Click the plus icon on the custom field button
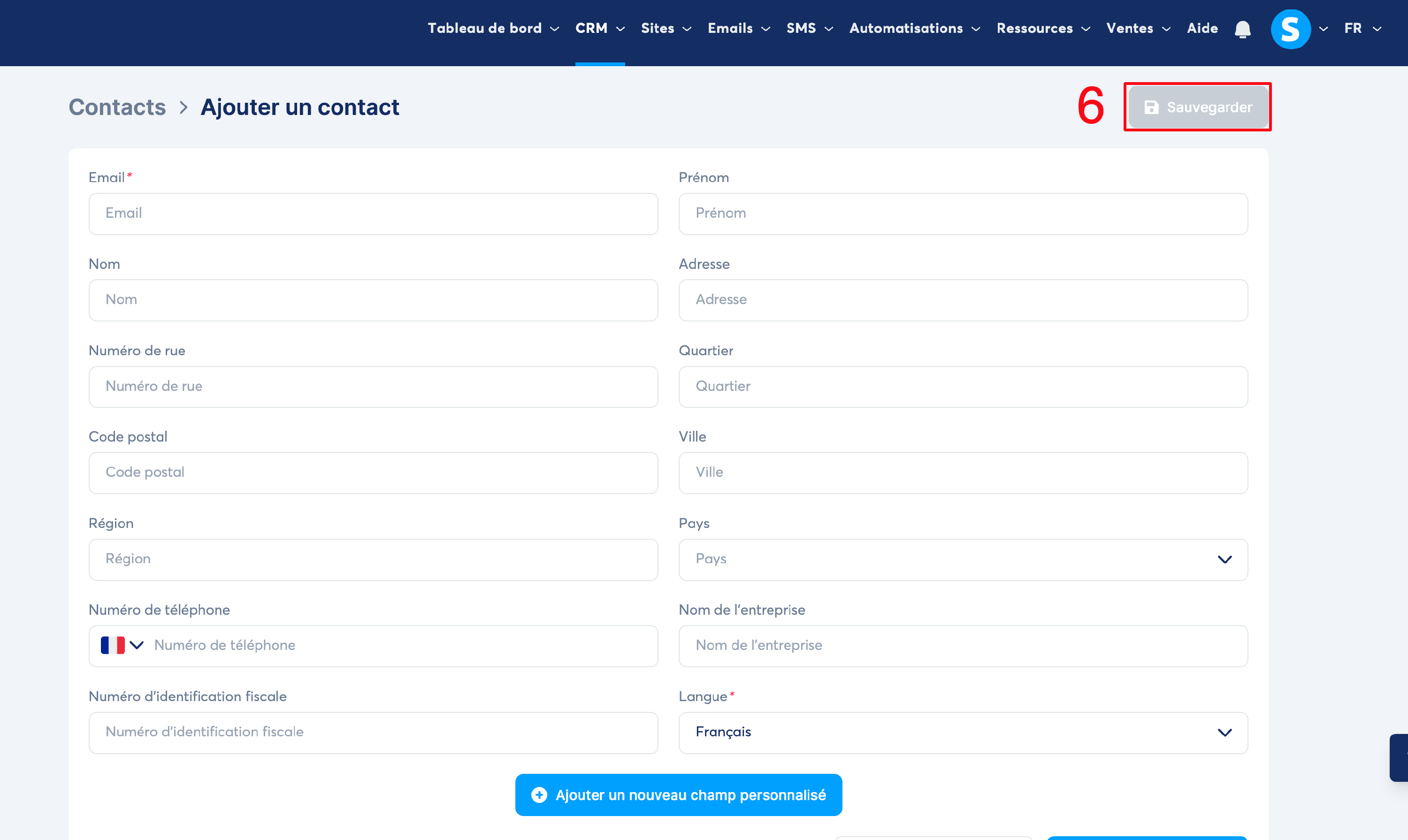Image resolution: width=1408 pixels, height=840 pixels. (539, 795)
